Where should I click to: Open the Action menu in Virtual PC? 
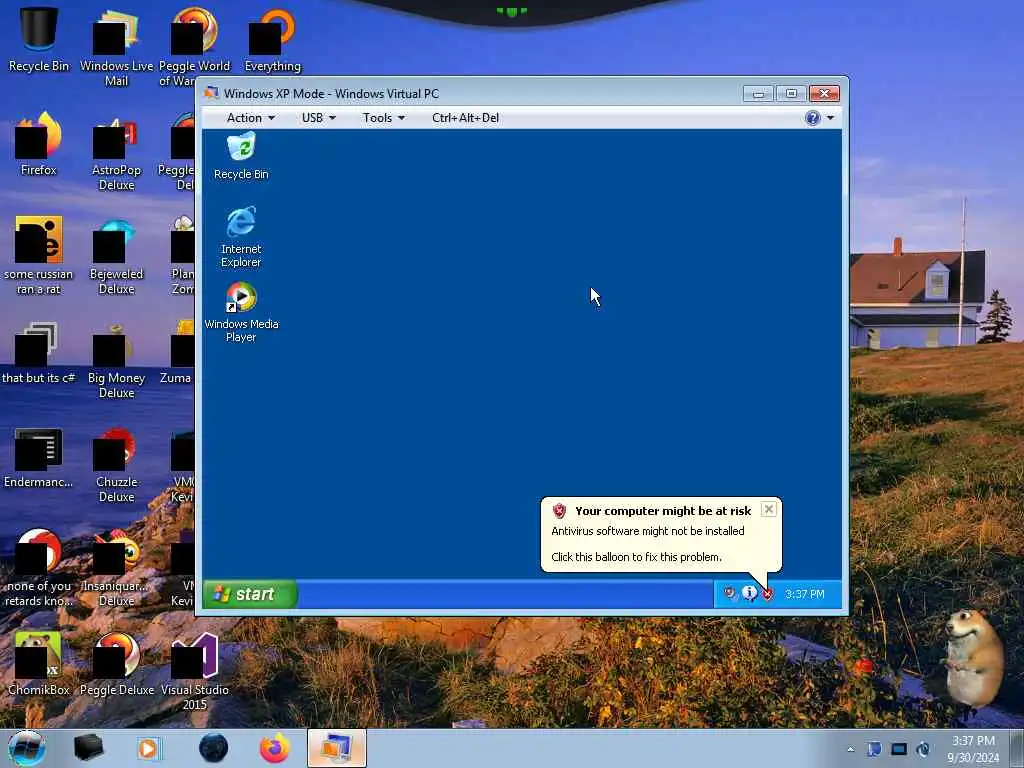[x=250, y=118]
